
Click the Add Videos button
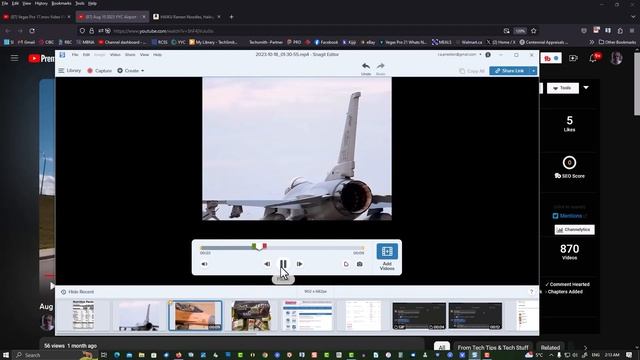click(x=387, y=257)
